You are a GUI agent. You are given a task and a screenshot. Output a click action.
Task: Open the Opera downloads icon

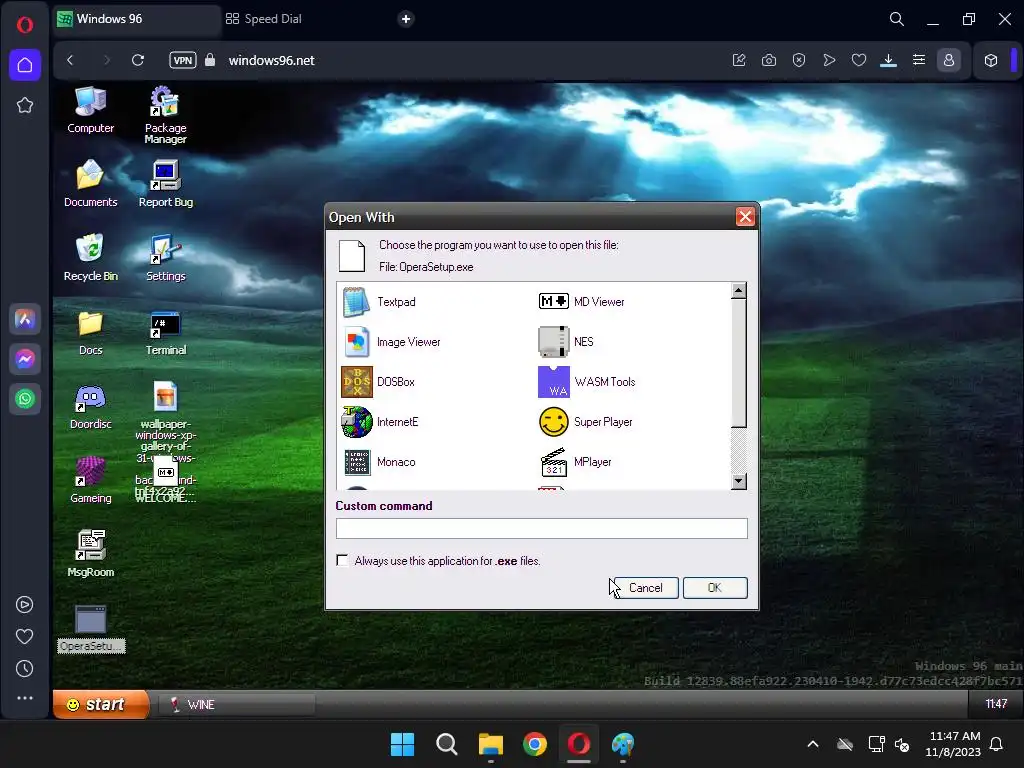pyautogui.click(x=888, y=60)
